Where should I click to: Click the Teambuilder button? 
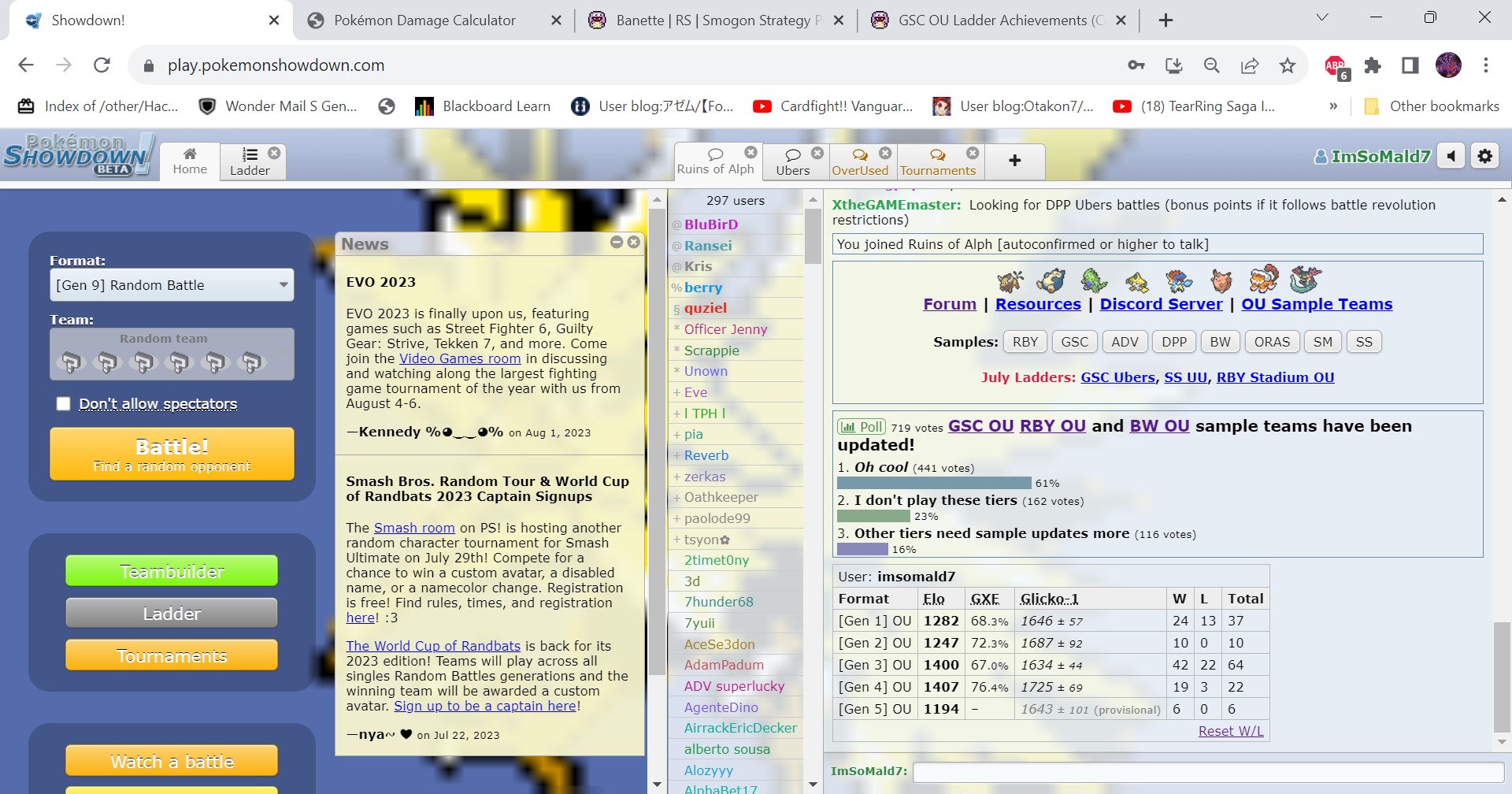(x=172, y=571)
